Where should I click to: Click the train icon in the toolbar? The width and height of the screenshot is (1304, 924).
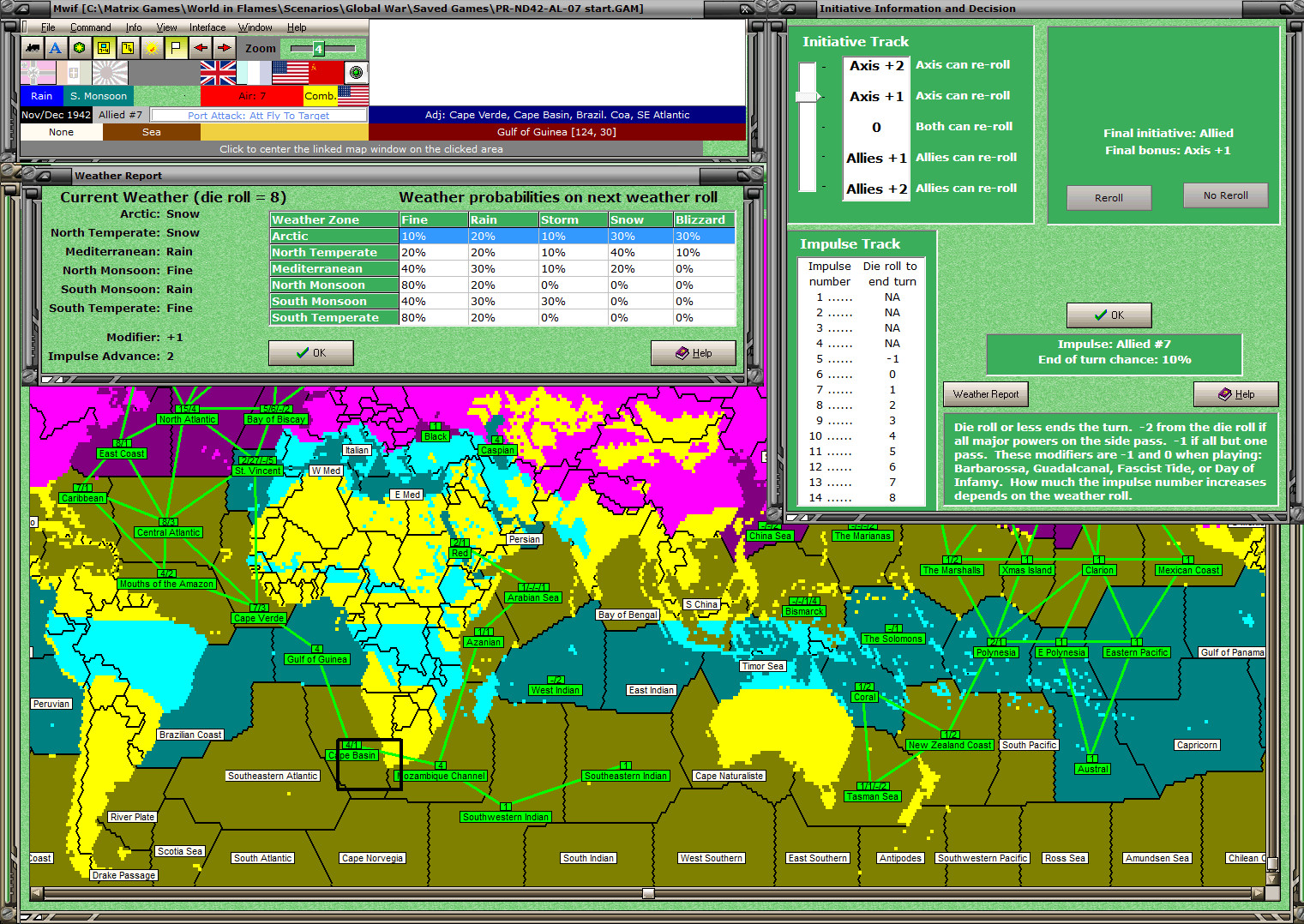pyautogui.click(x=33, y=48)
